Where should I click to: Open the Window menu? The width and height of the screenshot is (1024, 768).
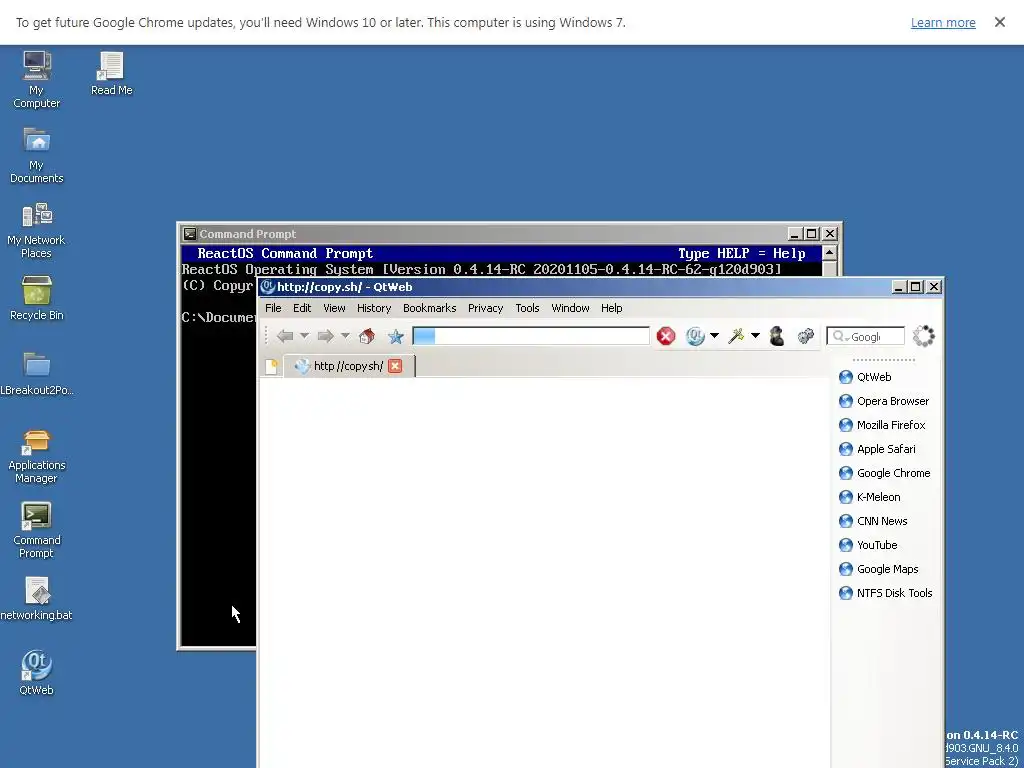click(x=570, y=308)
